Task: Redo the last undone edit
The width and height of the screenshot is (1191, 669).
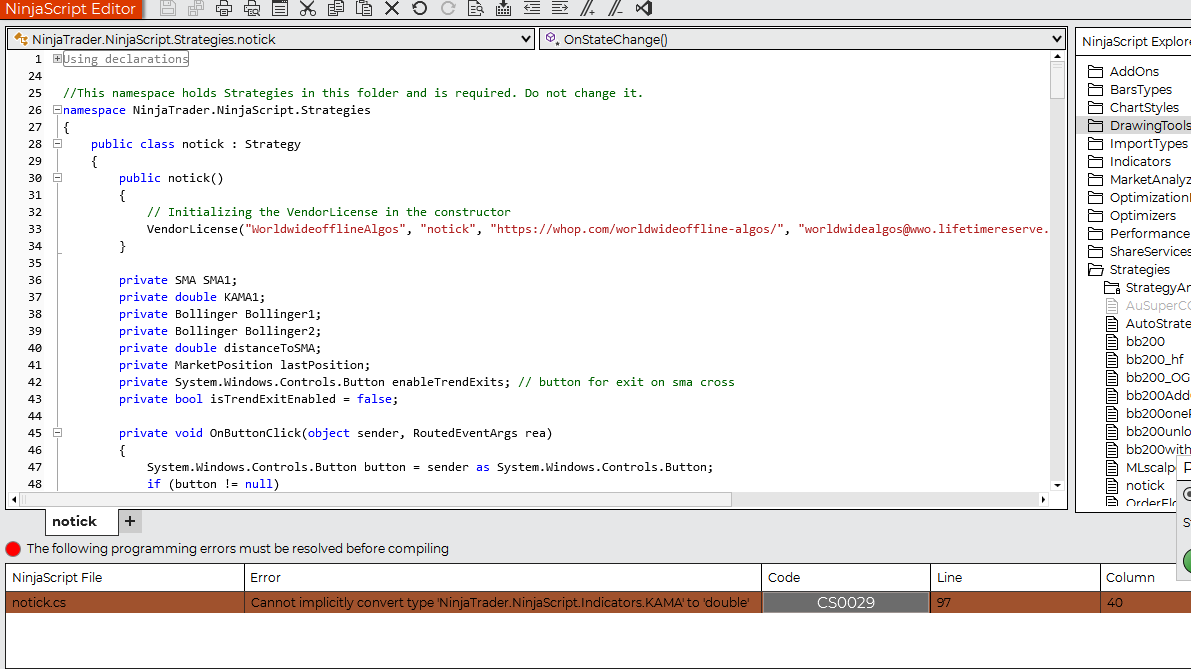Action: click(448, 8)
